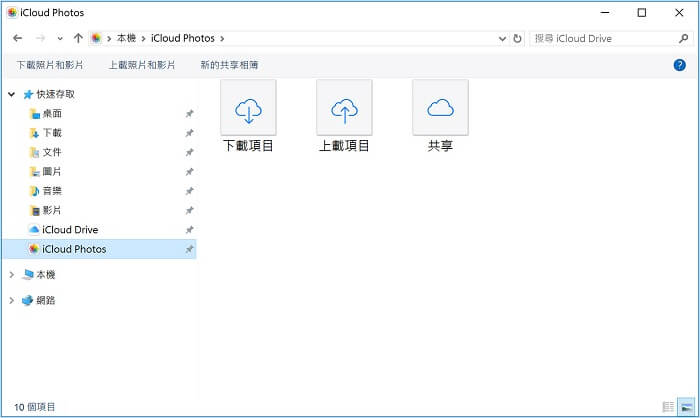Select 桌面 in quick access
The image size is (700, 418).
coord(52,113)
